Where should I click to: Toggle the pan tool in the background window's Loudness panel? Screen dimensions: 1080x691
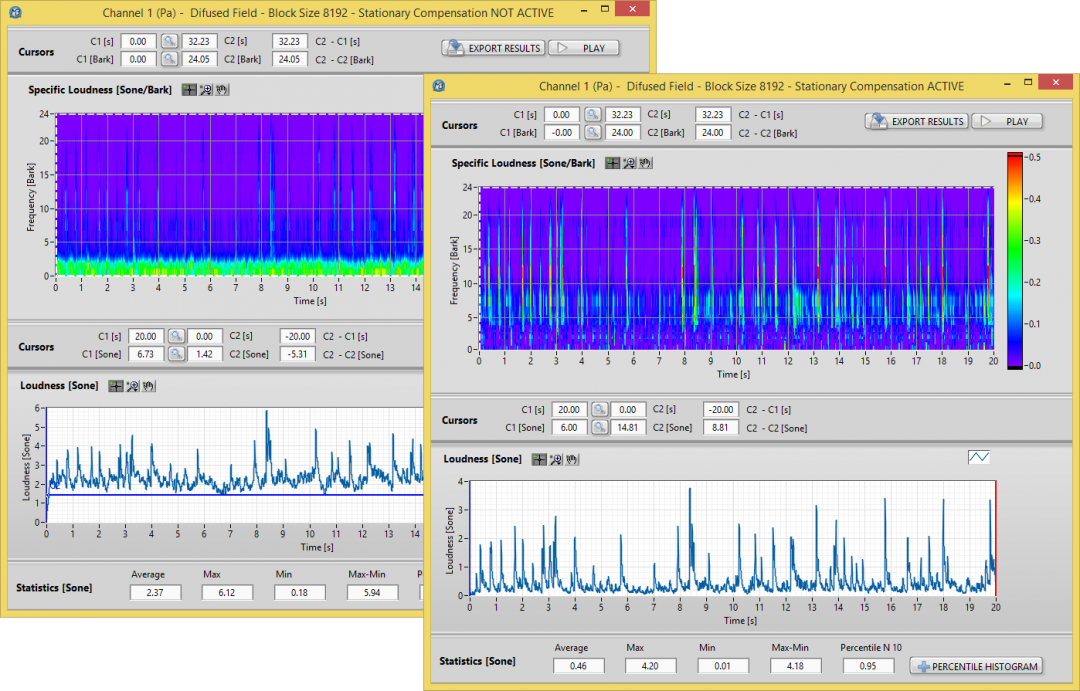(x=147, y=386)
